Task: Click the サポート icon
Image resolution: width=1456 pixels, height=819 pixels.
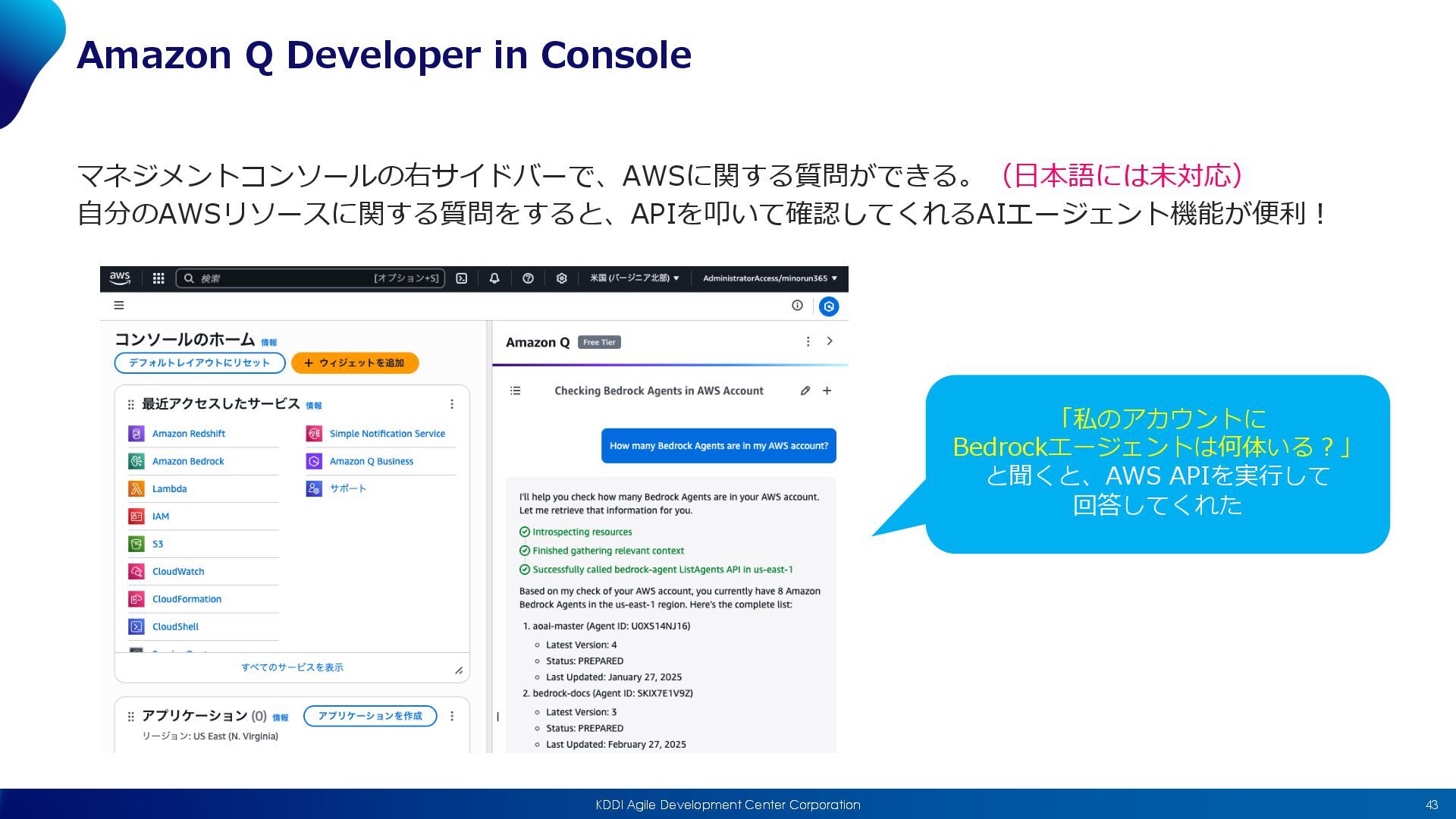Action: click(314, 489)
